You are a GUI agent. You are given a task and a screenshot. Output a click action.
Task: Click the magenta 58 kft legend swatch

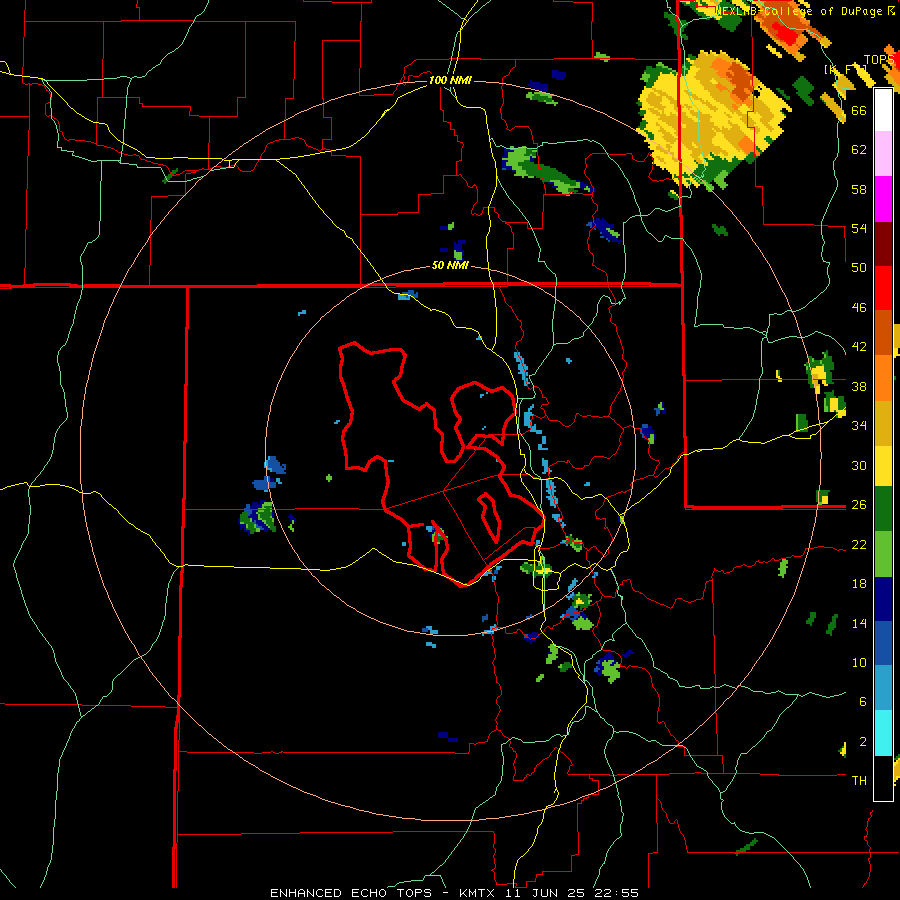(x=883, y=199)
